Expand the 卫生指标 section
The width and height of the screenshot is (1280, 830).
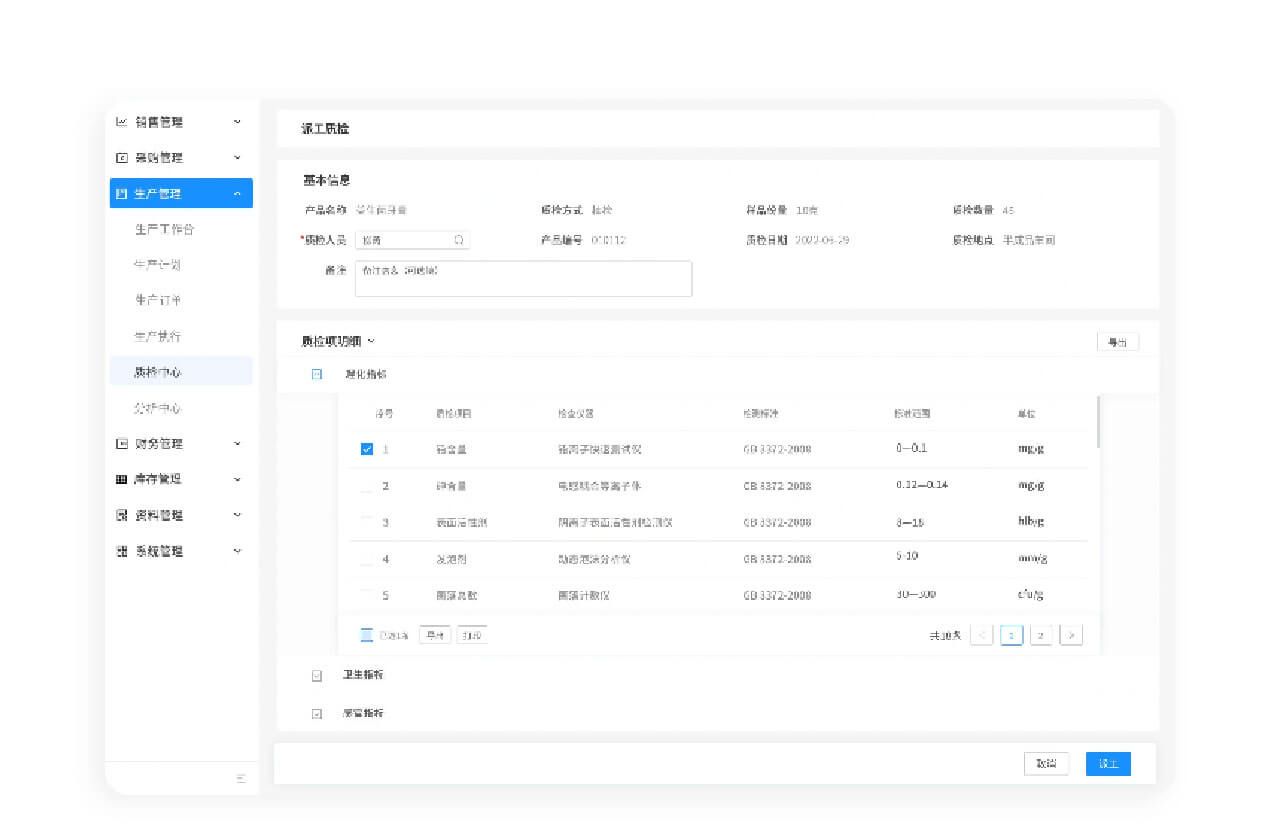[x=317, y=676]
